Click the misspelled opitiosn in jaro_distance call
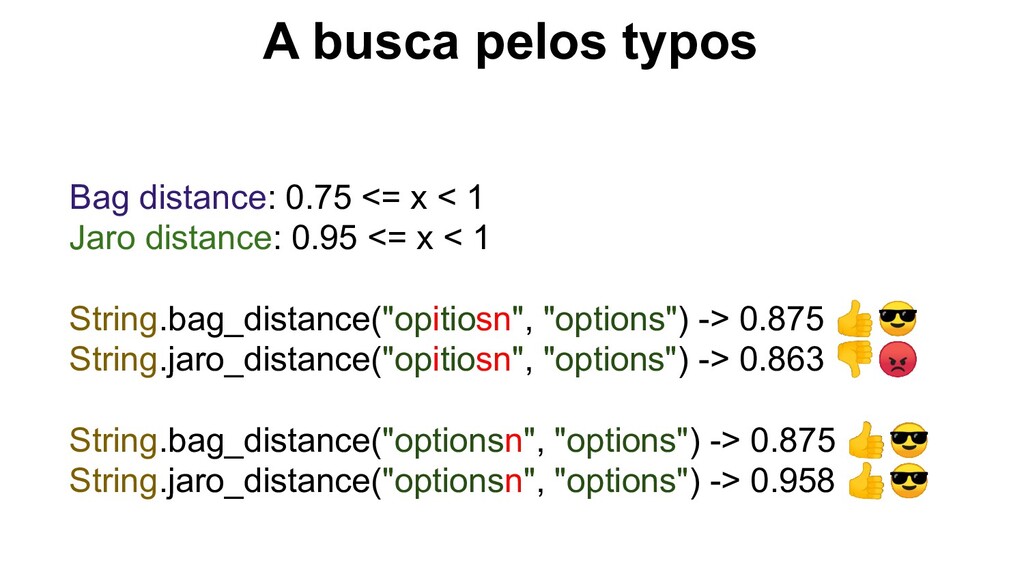The height and width of the screenshot is (576, 1024). [x=453, y=360]
